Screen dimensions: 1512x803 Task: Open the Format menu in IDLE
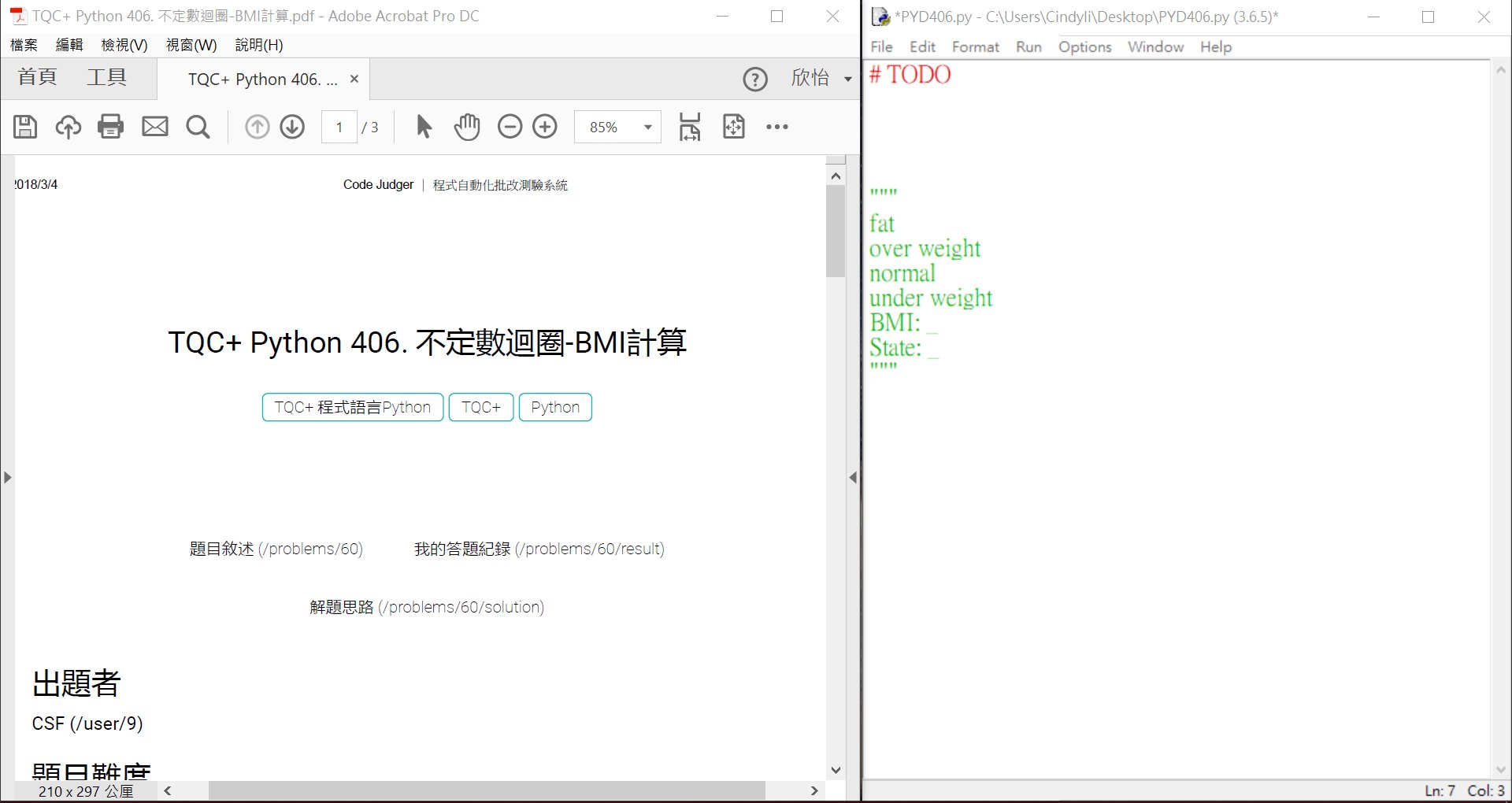click(x=976, y=47)
